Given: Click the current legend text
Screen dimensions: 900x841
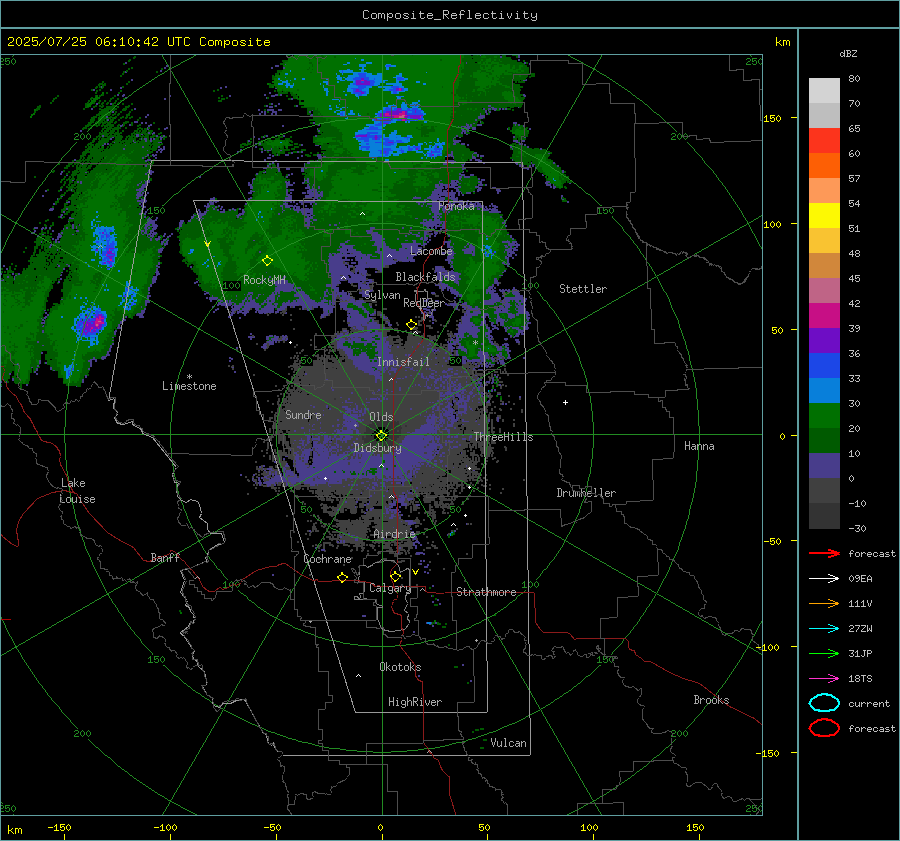Looking at the screenshot, I should pyautogui.click(x=868, y=703).
